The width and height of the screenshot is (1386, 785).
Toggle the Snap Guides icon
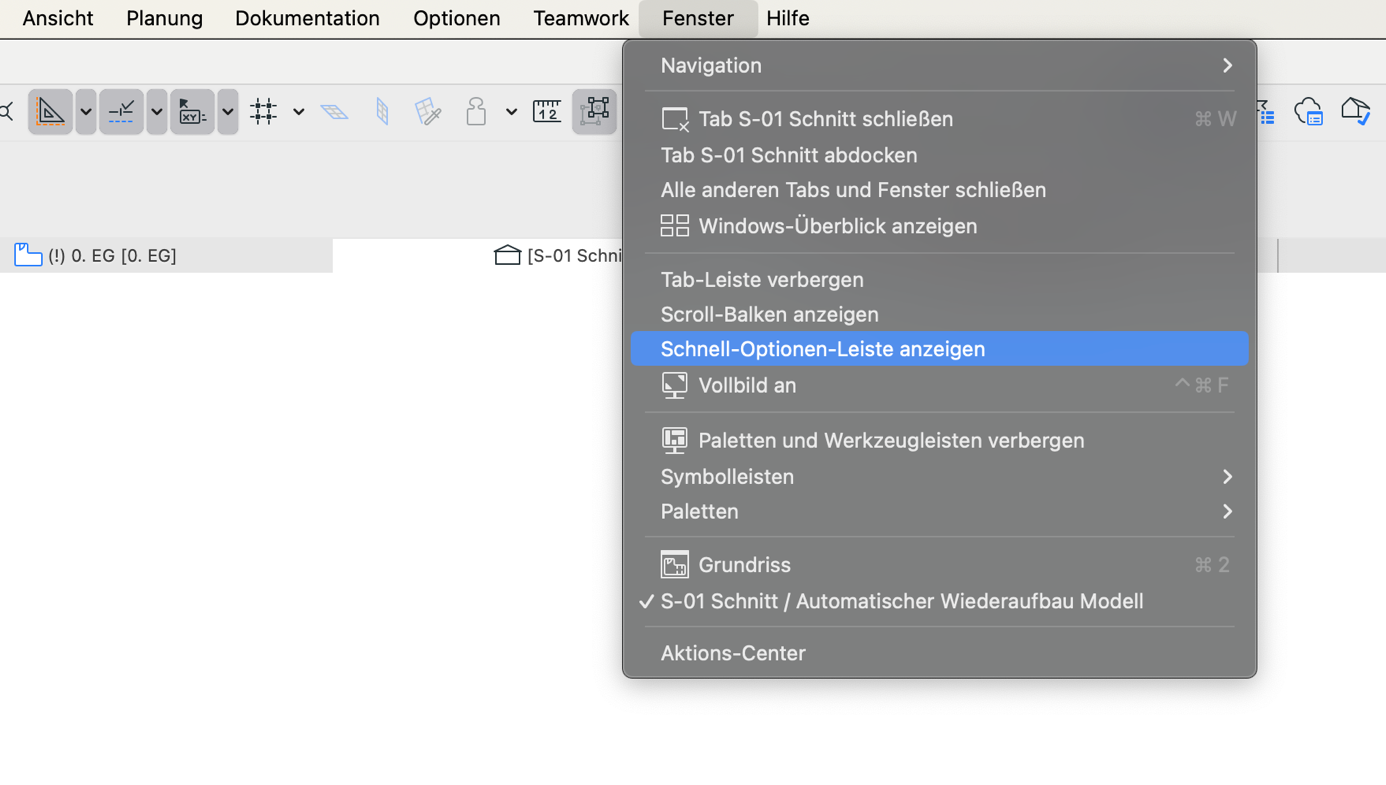[x=121, y=112]
